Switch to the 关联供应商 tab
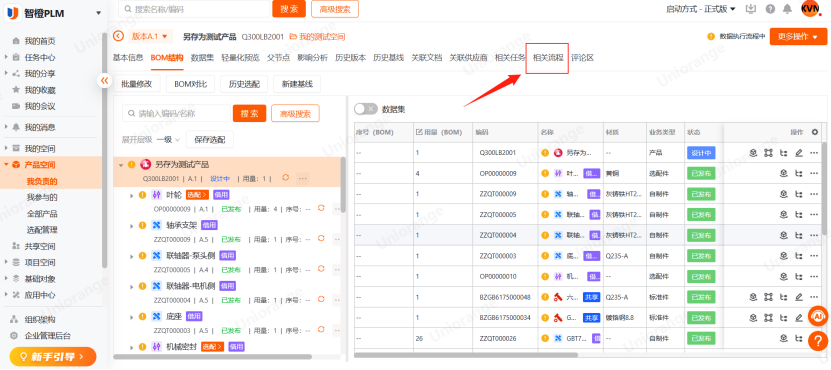Viewport: 831px width, 370px height. 468,58
